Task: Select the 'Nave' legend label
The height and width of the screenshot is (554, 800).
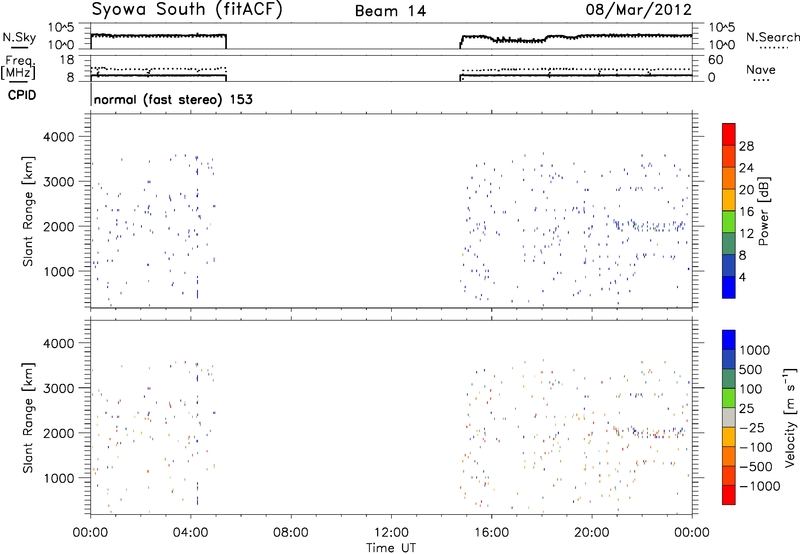Action: coord(761,69)
